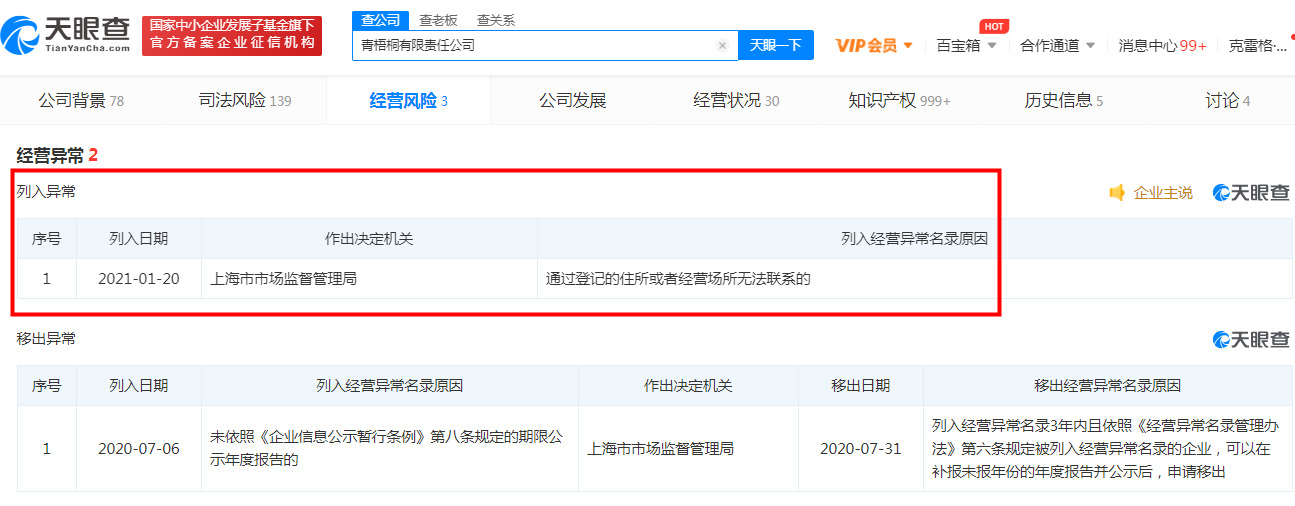Click the 列入异常 subsection label
1295x506 pixels.
point(46,191)
